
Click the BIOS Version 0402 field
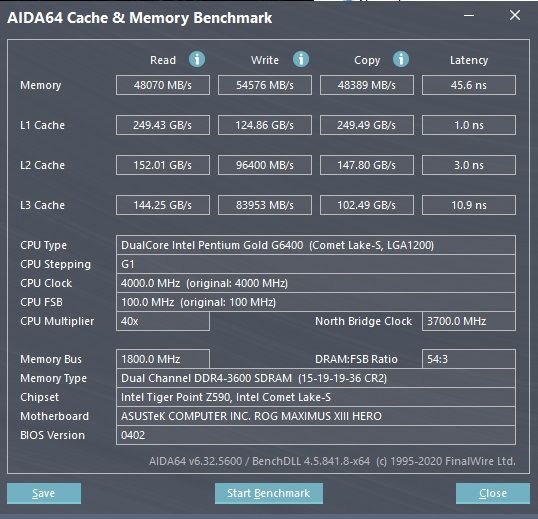tap(316, 435)
